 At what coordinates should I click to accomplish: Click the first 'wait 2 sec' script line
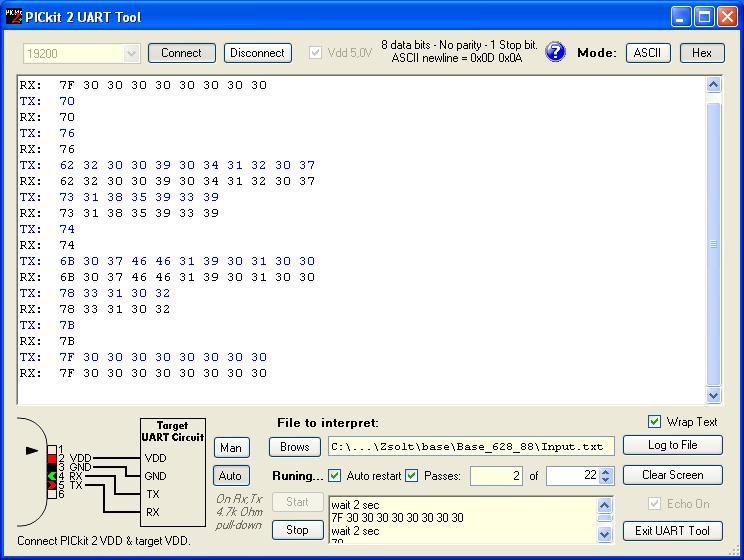click(355, 505)
